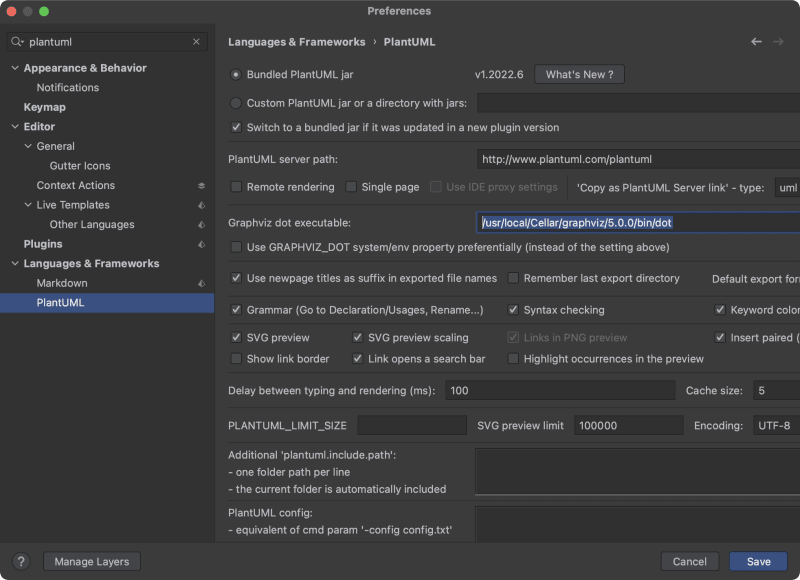Collapse Languages & Frameworks section
The height and width of the screenshot is (580, 800).
(x=15, y=263)
